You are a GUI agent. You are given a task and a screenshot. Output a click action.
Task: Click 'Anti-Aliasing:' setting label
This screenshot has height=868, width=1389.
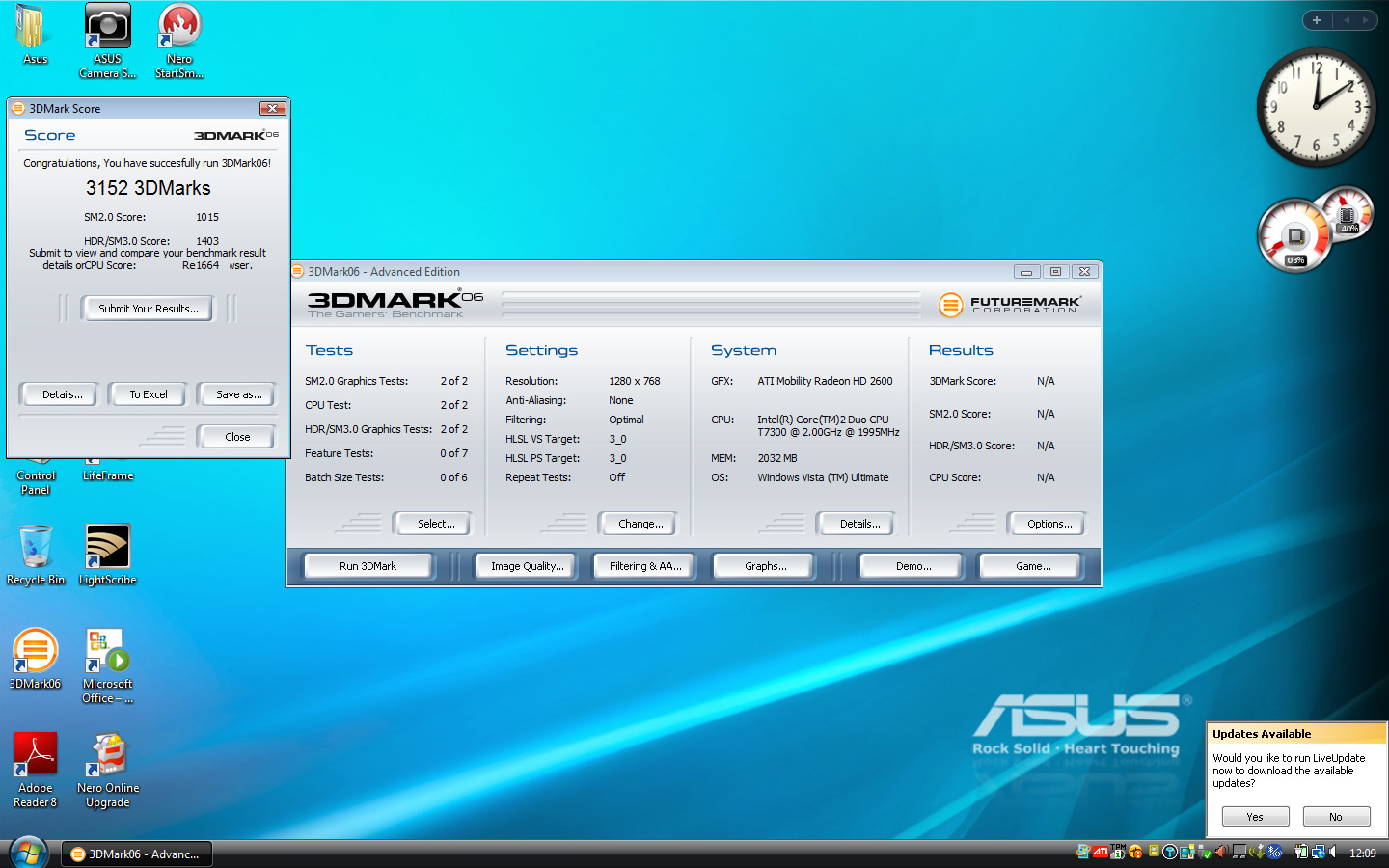click(535, 400)
